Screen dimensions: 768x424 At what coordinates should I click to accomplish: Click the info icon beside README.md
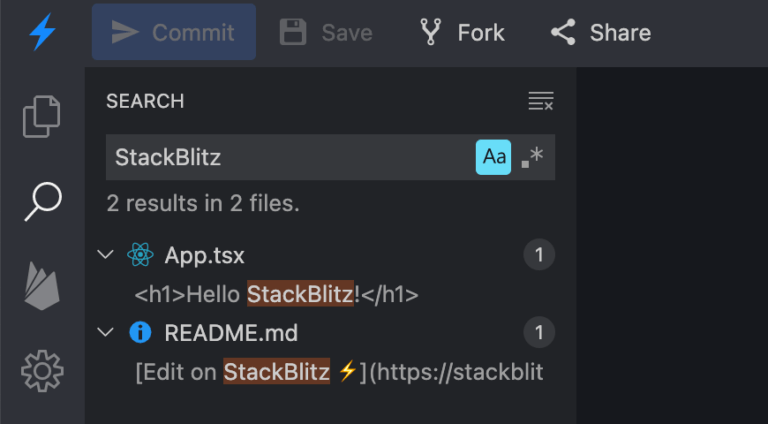pyautogui.click(x=140, y=333)
